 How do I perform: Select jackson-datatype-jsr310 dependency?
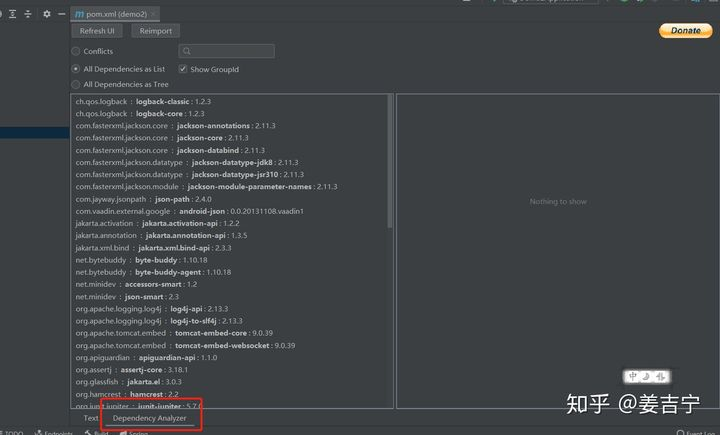click(x=190, y=175)
